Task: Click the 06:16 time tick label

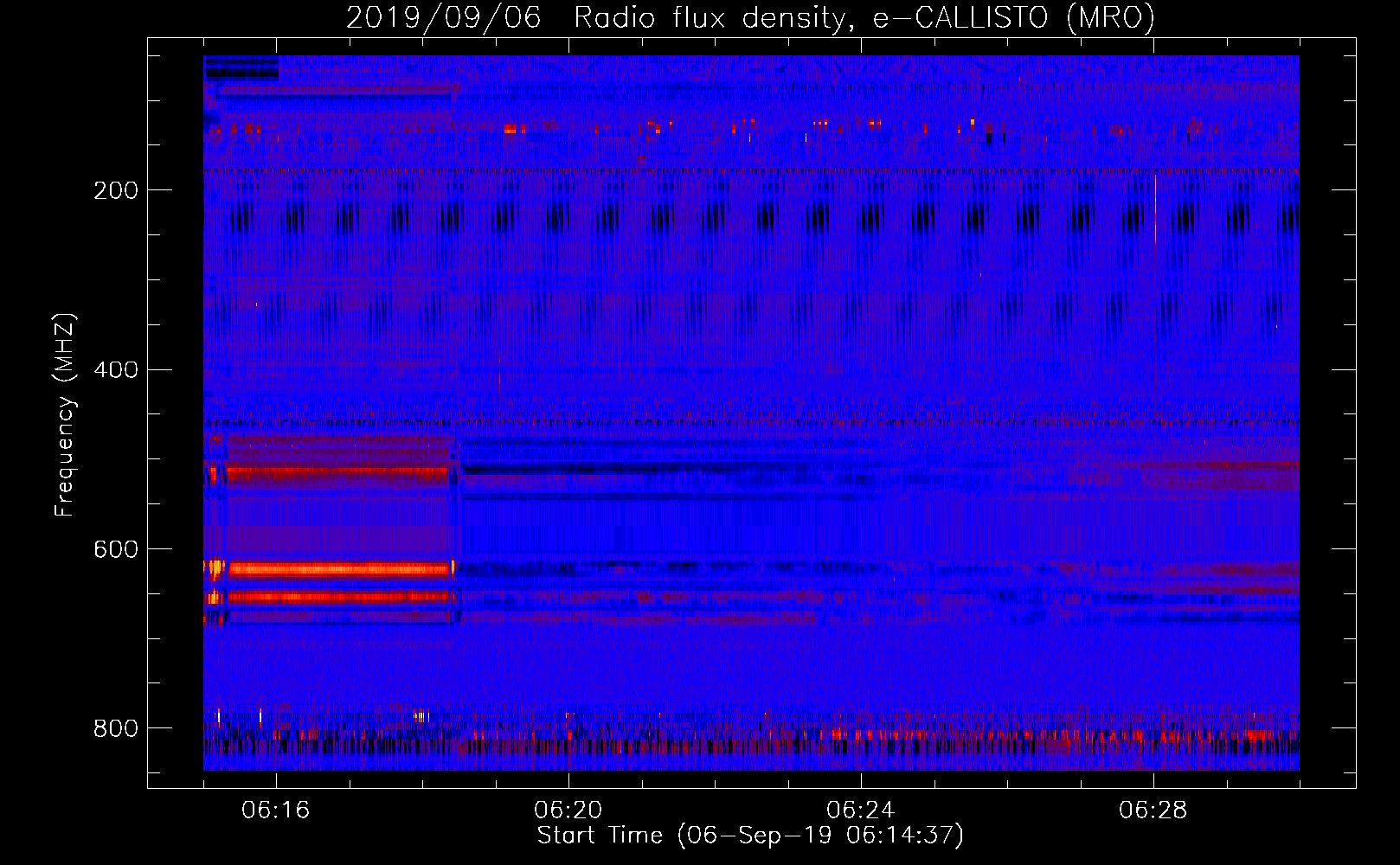Action: click(x=276, y=811)
